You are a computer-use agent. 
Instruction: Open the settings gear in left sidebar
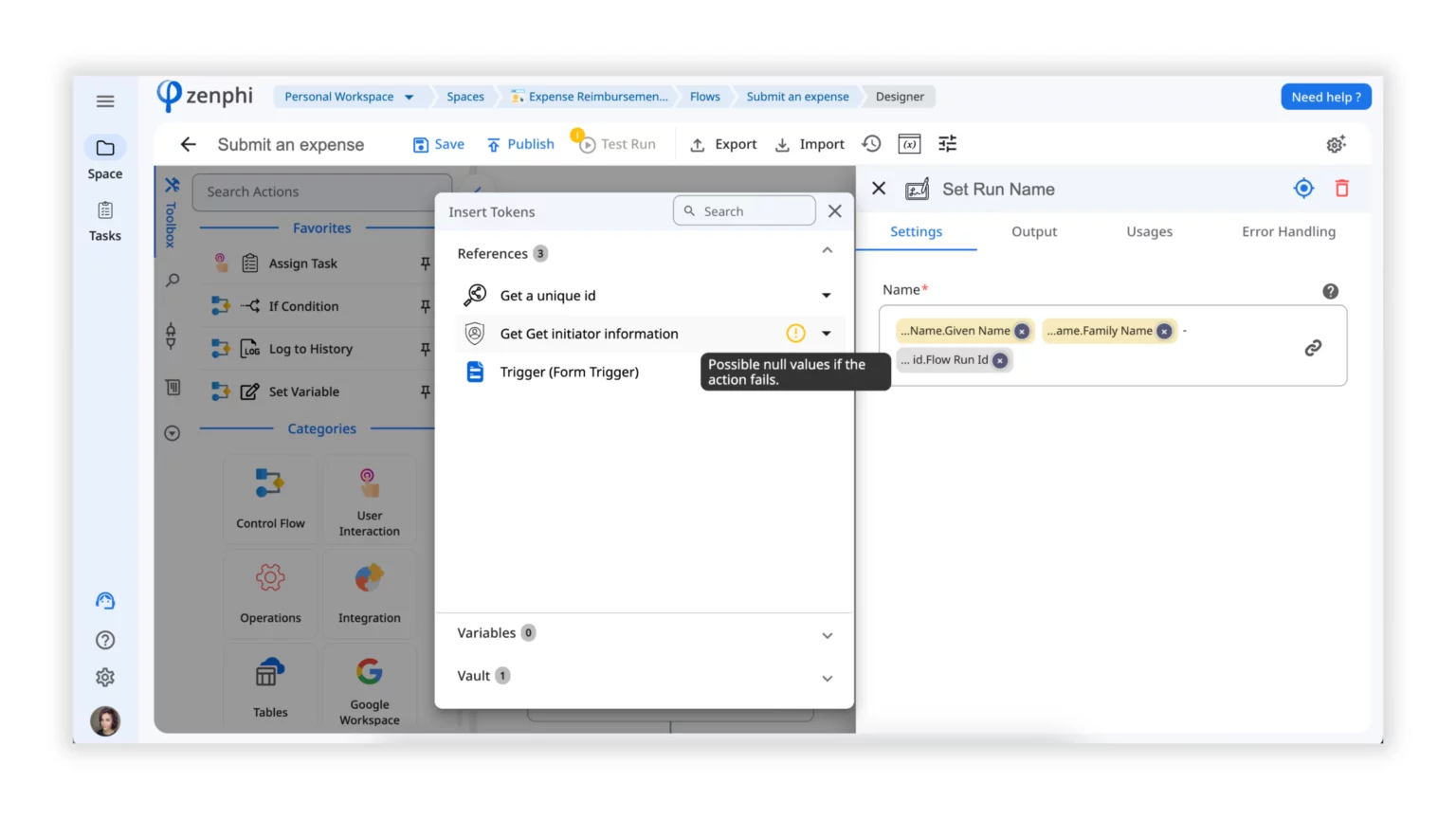105,677
